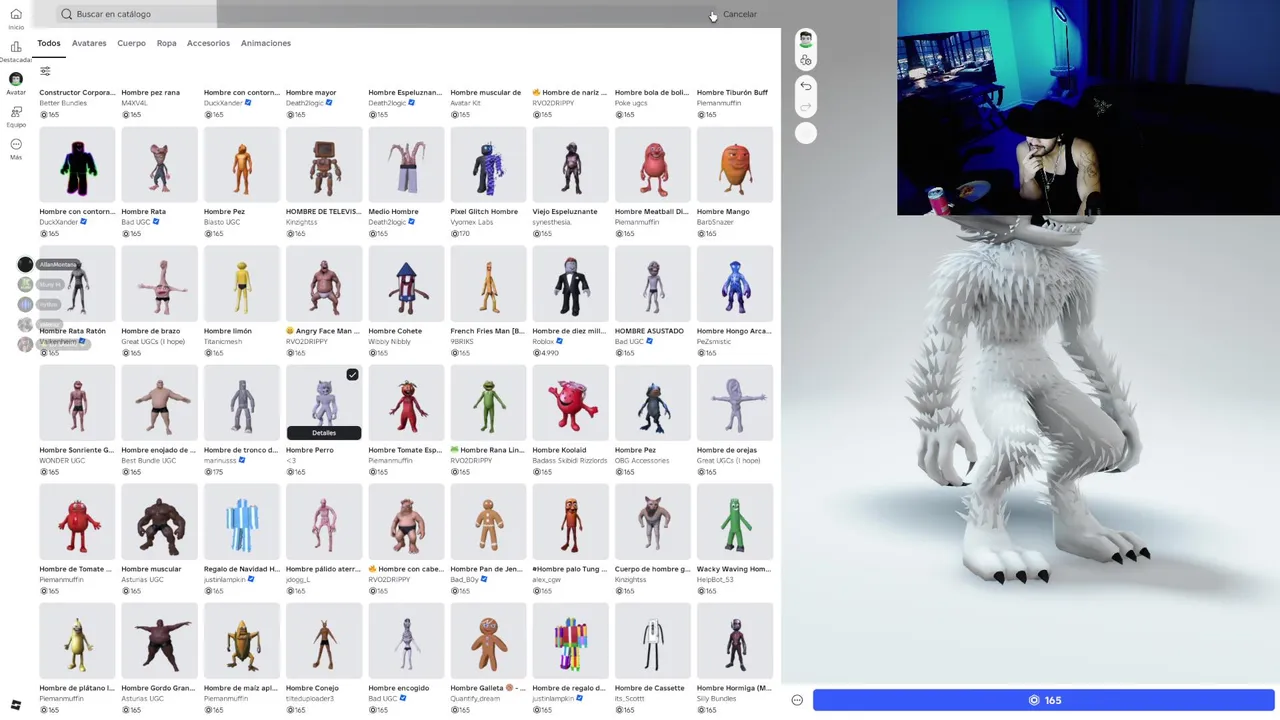Switch to the Cuerpo tab
The image size is (1280, 720).
(x=131, y=43)
